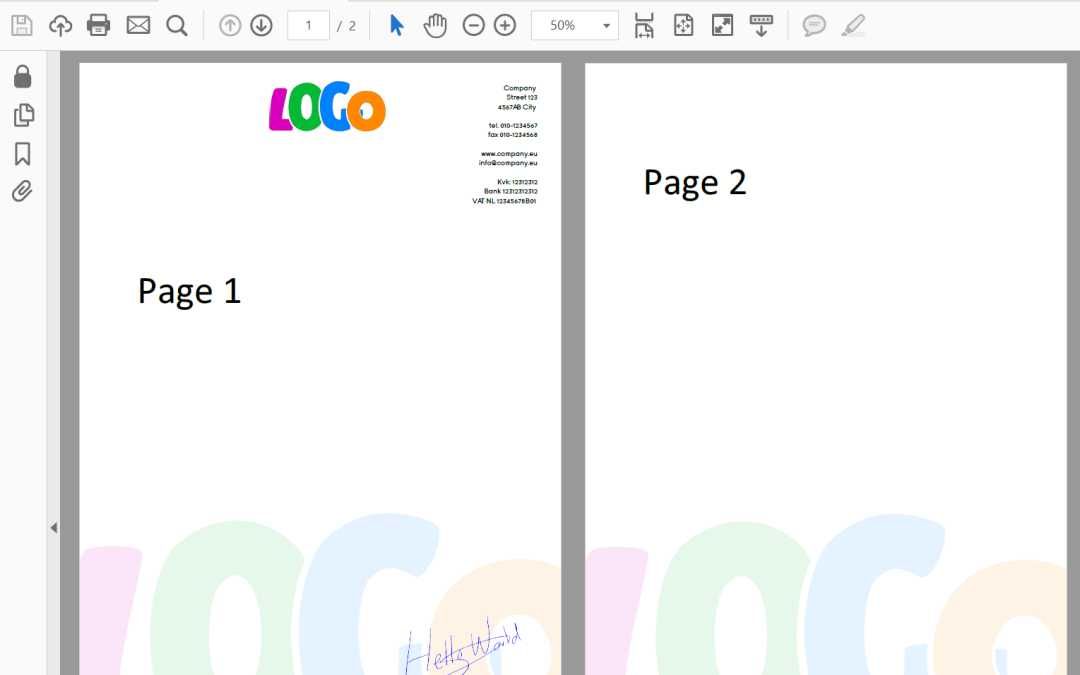Print the PDF document
The height and width of the screenshot is (675, 1080).
[98, 26]
